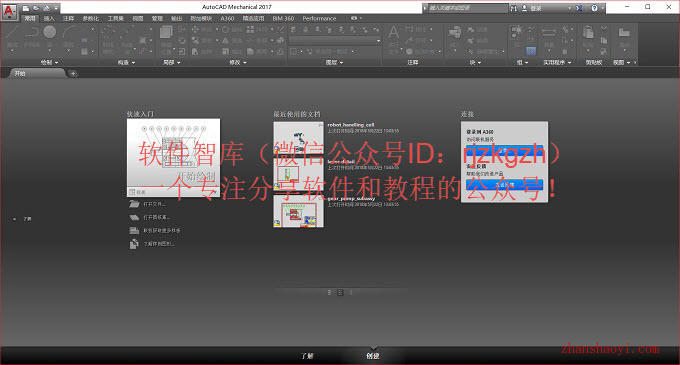Click the Arc tool in the ribbon
This screenshot has width=680, height=365.
pos(69,33)
